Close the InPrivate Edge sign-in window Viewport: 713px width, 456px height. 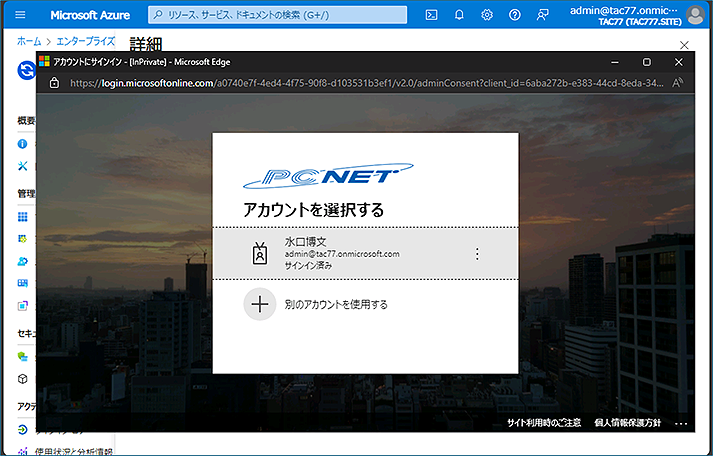(678, 62)
